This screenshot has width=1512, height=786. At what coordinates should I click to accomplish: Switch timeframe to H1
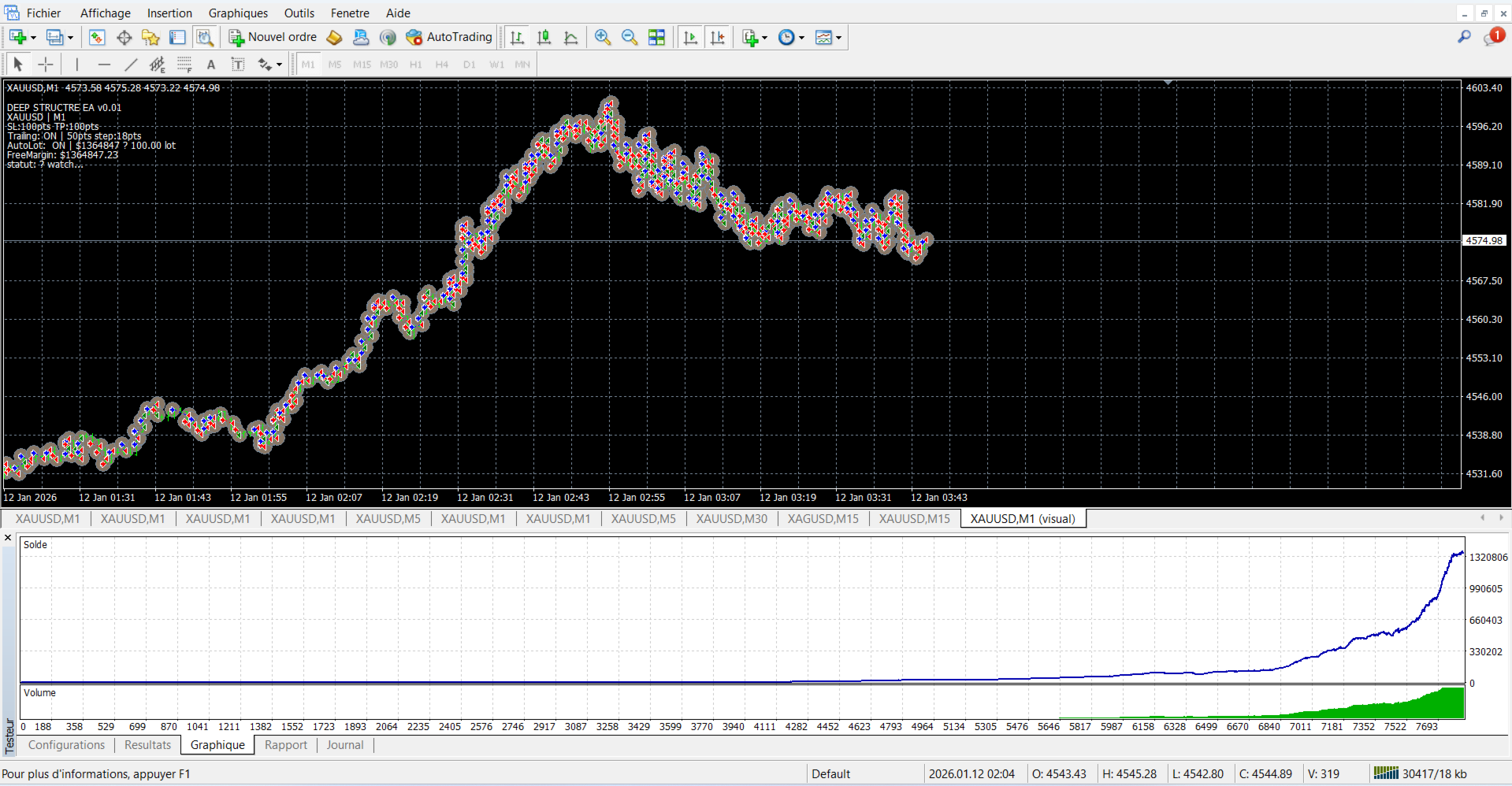(416, 65)
